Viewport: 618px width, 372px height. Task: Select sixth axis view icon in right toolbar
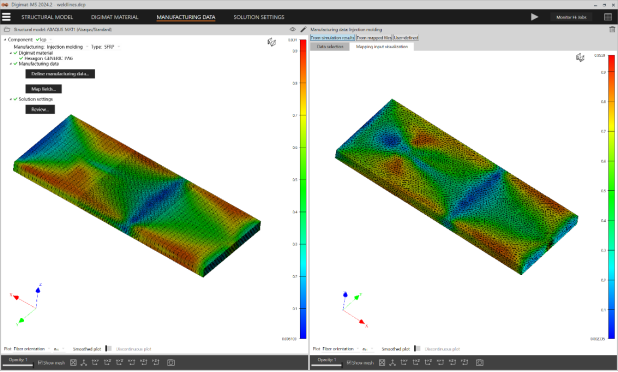[465, 363]
